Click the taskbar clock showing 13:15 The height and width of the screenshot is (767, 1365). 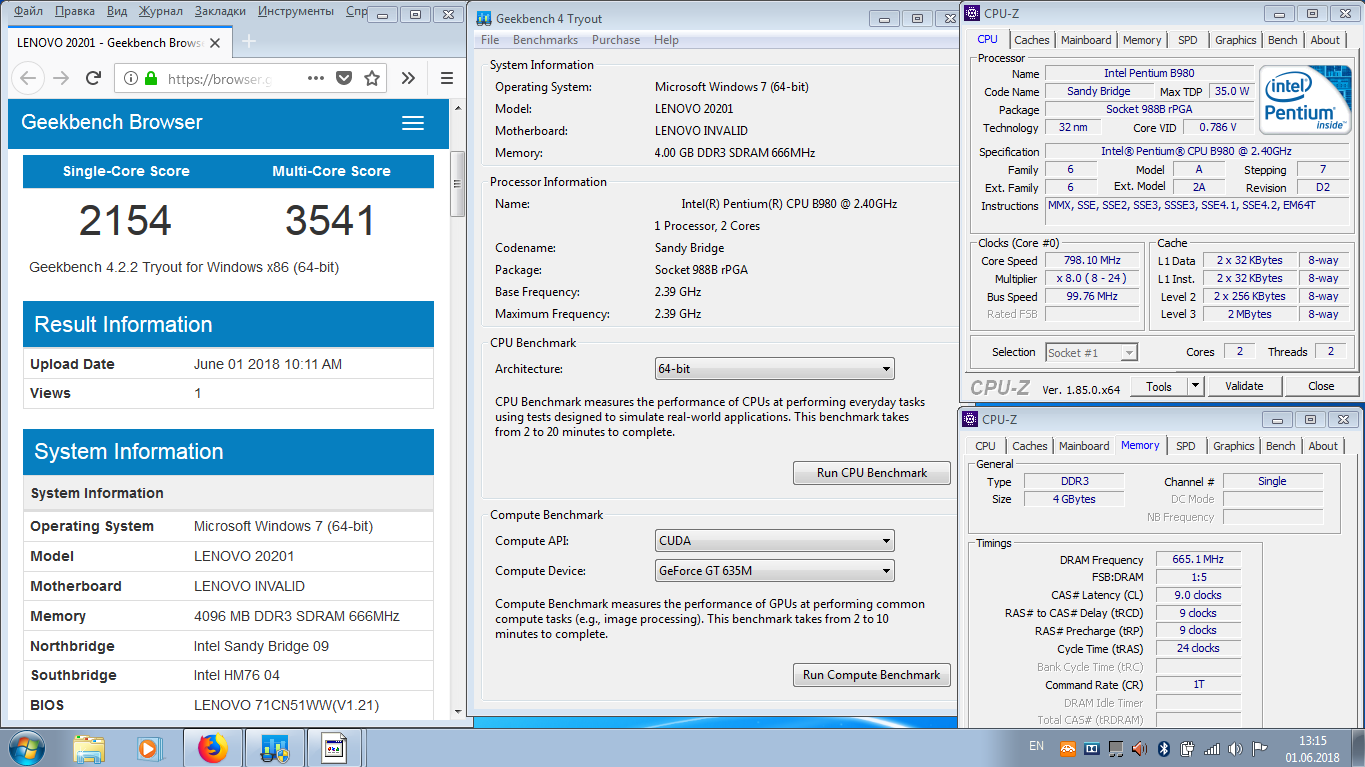pyautogui.click(x=1313, y=748)
